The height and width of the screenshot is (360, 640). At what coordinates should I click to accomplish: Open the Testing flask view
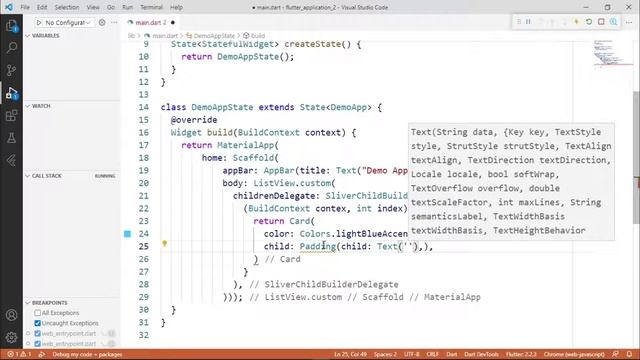click(11, 138)
